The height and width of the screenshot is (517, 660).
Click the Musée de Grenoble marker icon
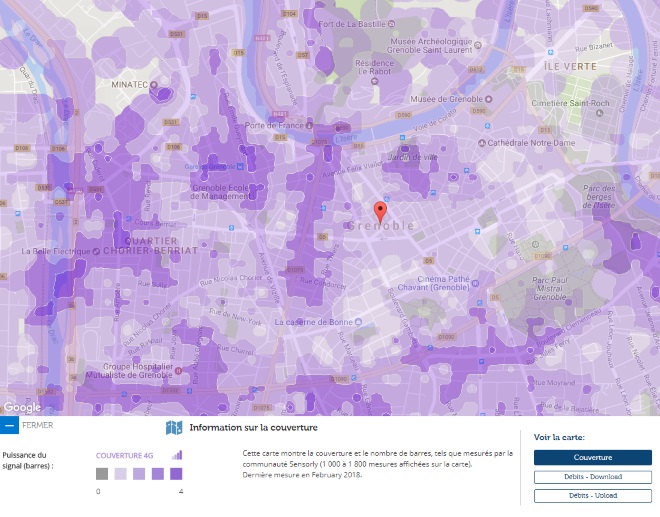tap(488, 99)
